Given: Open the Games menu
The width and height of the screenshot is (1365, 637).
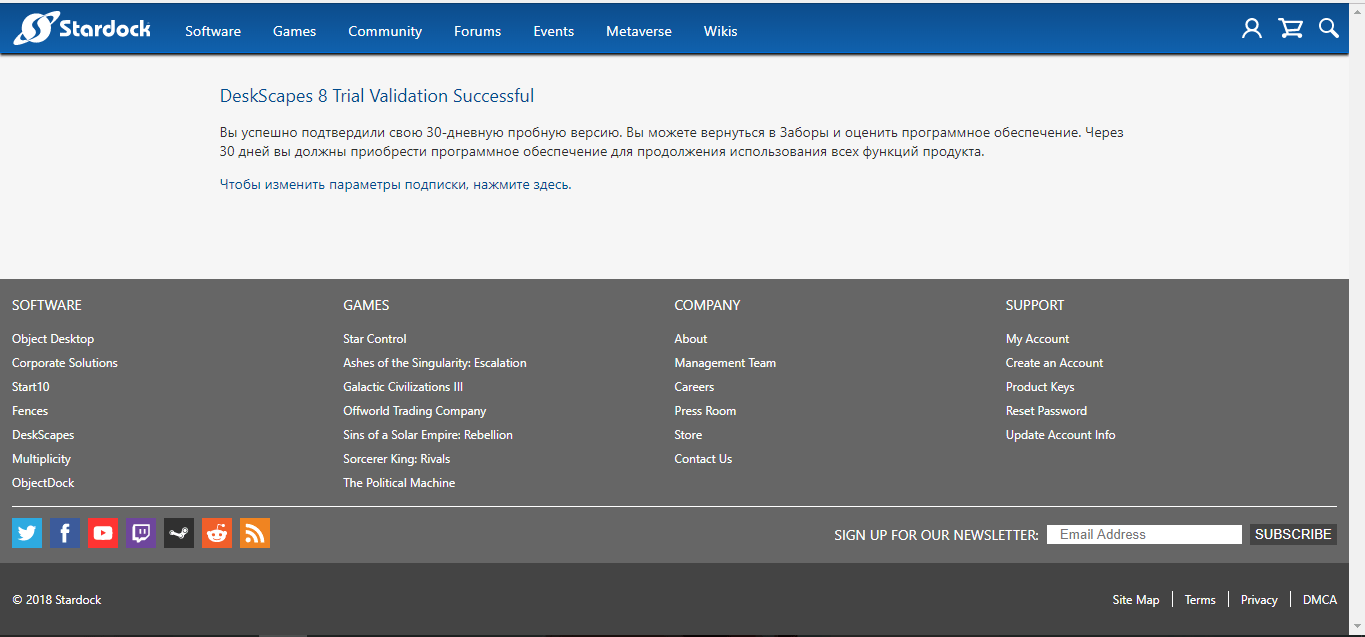Looking at the screenshot, I should coord(294,31).
